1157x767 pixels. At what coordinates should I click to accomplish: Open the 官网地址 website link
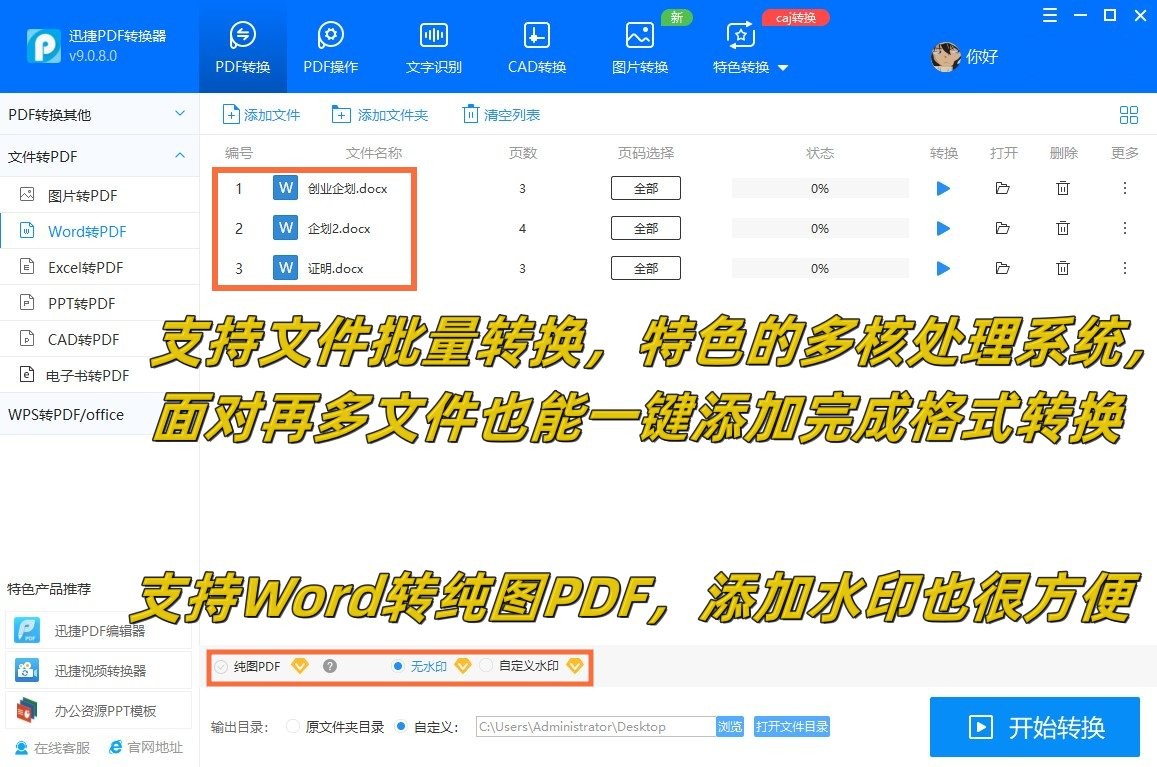145,748
